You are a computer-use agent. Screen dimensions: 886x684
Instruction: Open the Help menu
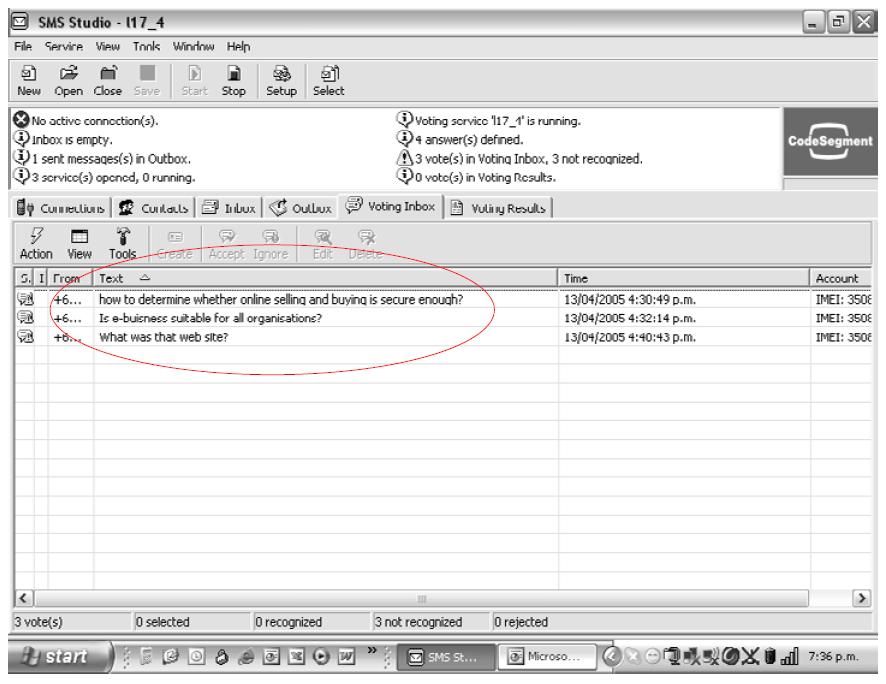click(238, 46)
